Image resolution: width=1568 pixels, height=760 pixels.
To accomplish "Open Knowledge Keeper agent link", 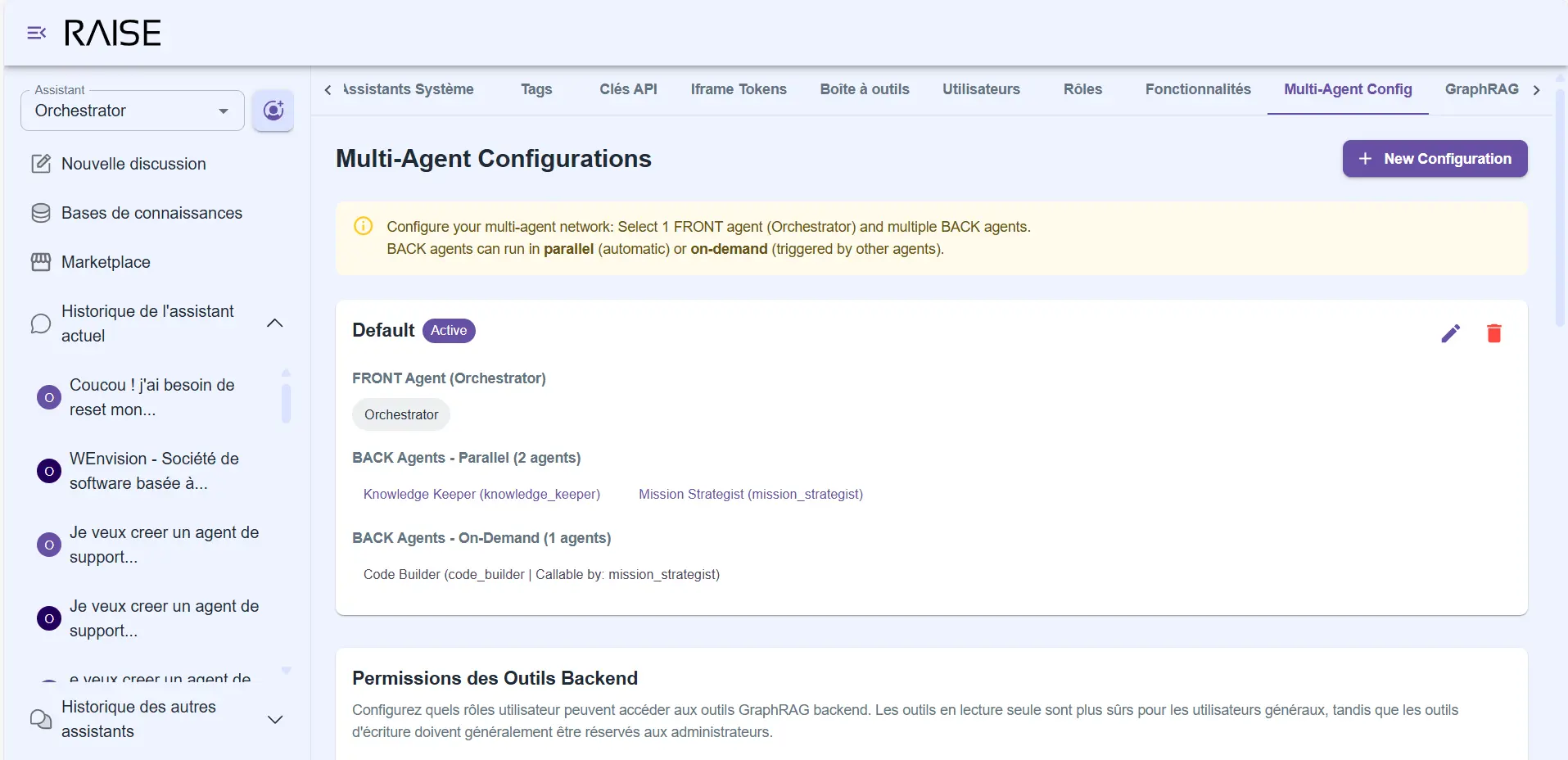I will click(481, 494).
